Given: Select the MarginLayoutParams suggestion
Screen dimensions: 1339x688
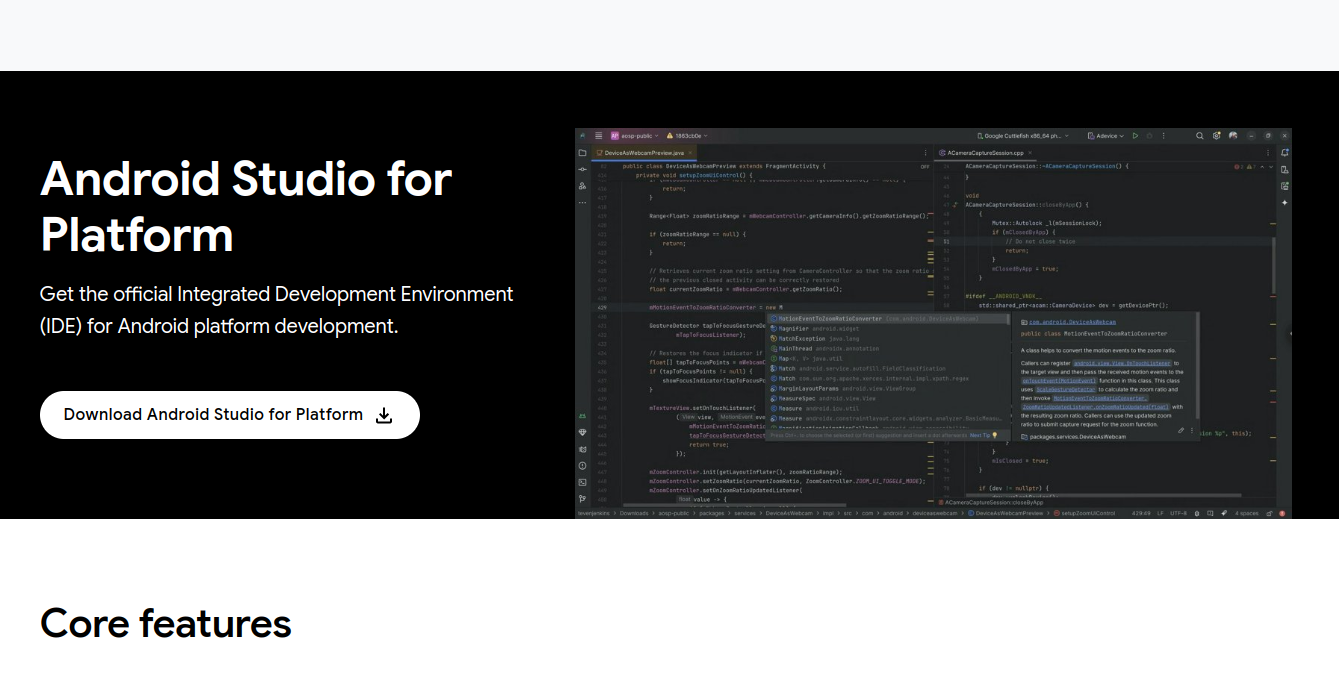Looking at the screenshot, I should [888, 389].
